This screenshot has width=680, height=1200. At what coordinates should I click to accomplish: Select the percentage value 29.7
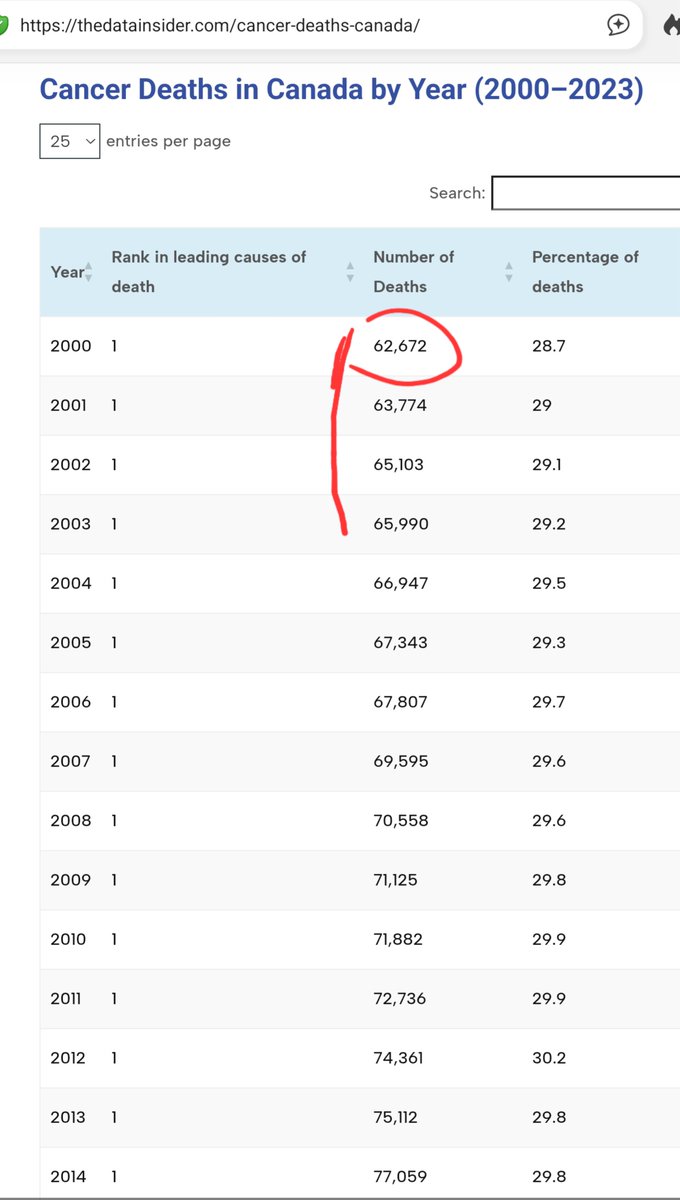548,702
